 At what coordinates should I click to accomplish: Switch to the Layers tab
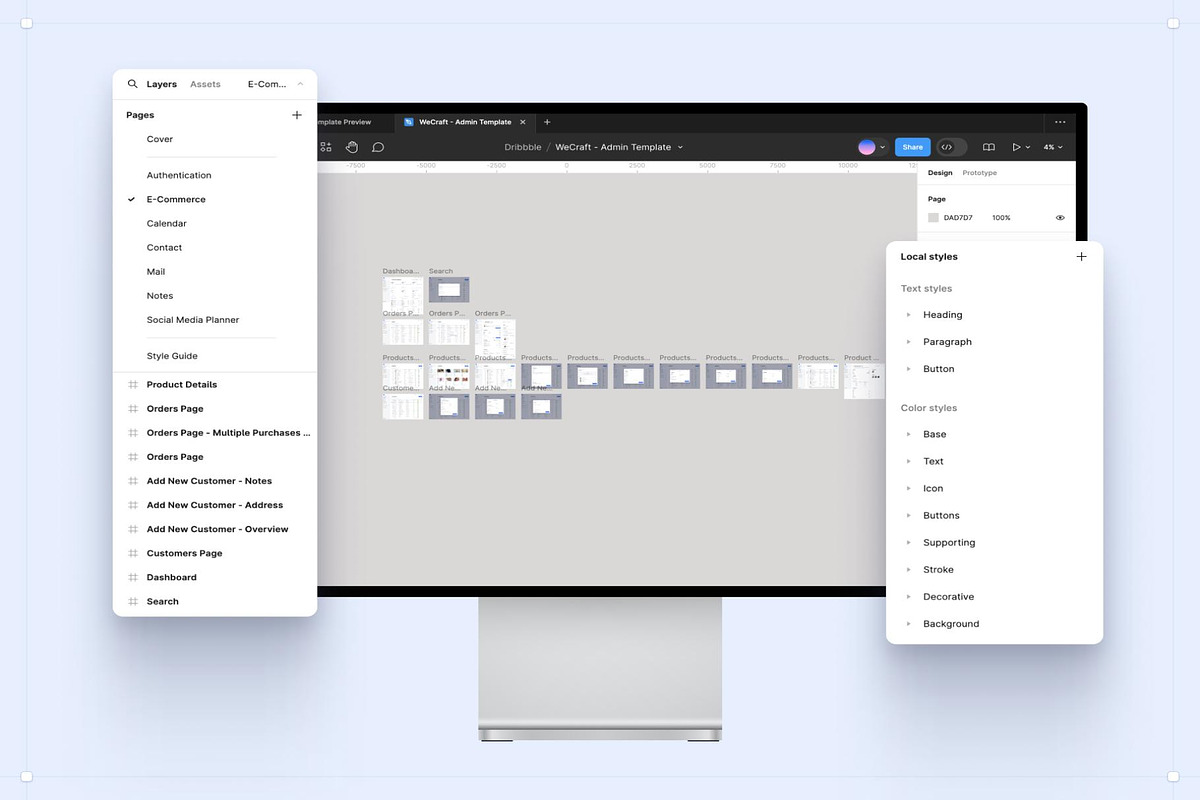[162, 84]
